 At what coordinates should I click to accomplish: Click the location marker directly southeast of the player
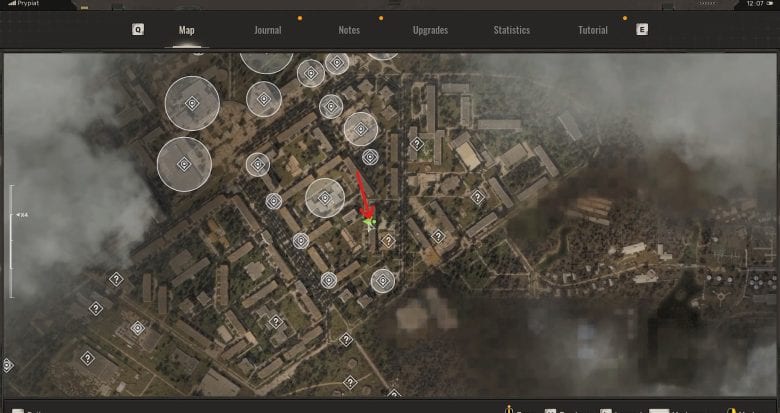pyautogui.click(x=383, y=281)
